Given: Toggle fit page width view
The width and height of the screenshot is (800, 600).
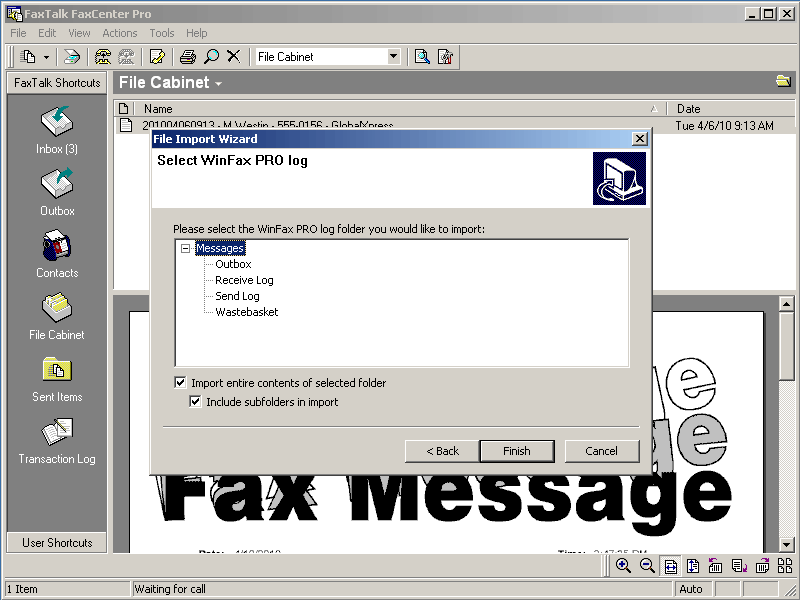Looking at the screenshot, I should click(x=670, y=566).
